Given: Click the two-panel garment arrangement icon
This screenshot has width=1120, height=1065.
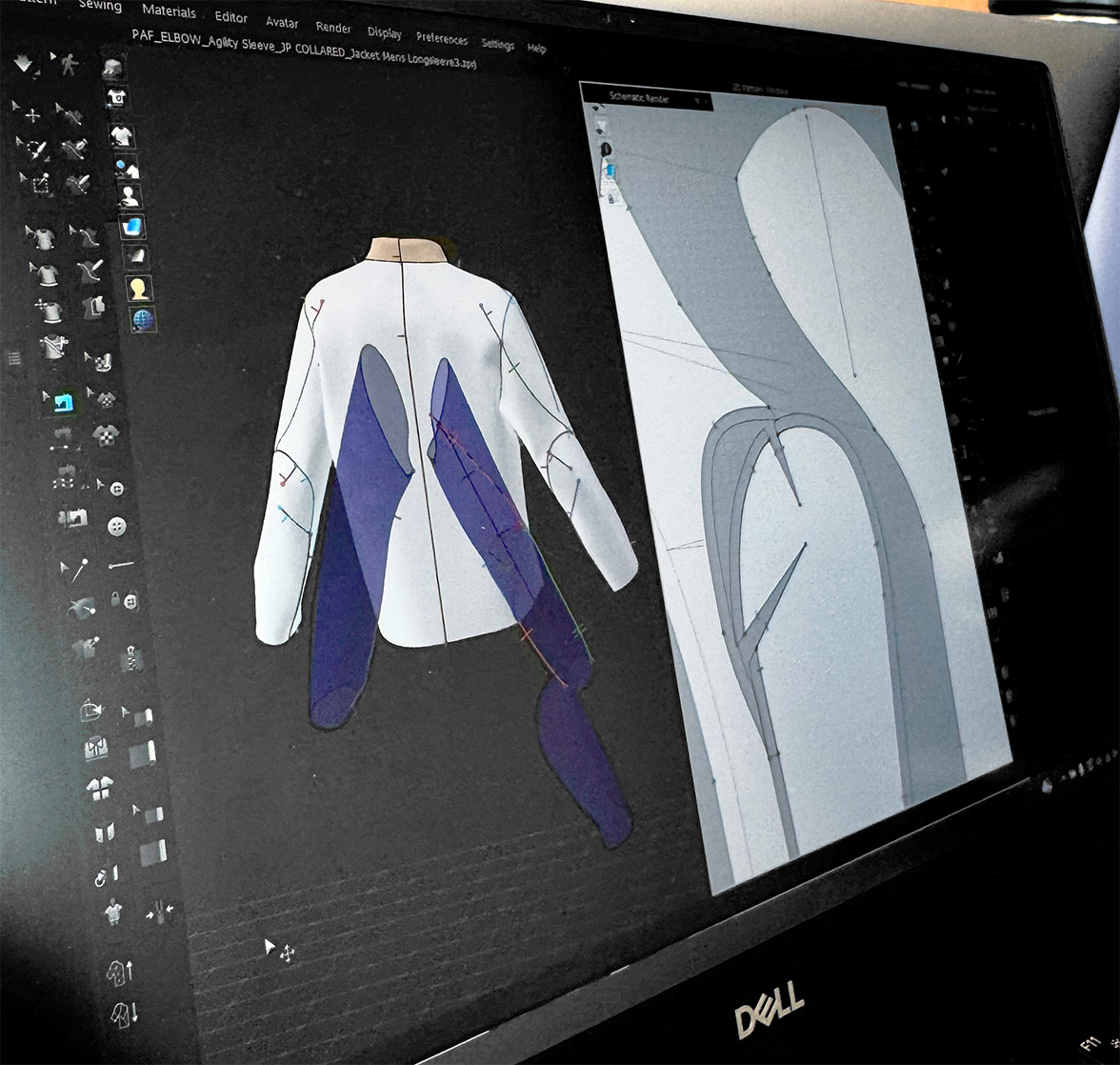Looking at the screenshot, I should point(105,833).
